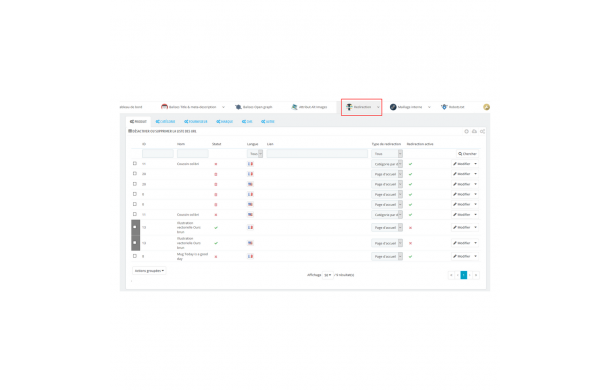Click the ID filter input field
610x390 pixels.
158,154
